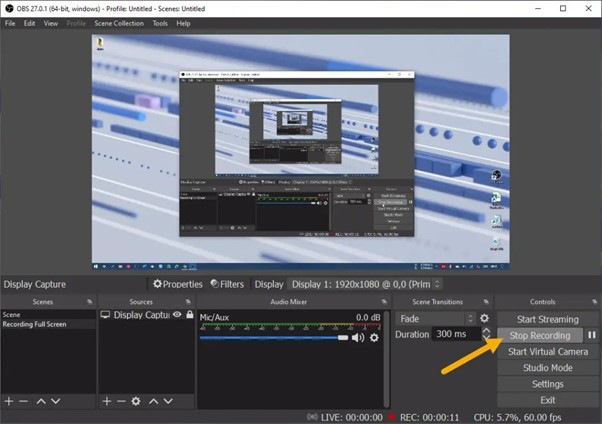The image size is (602, 424).
Task: Click the LIVE 00:00:00 status text
Action: tap(352, 417)
